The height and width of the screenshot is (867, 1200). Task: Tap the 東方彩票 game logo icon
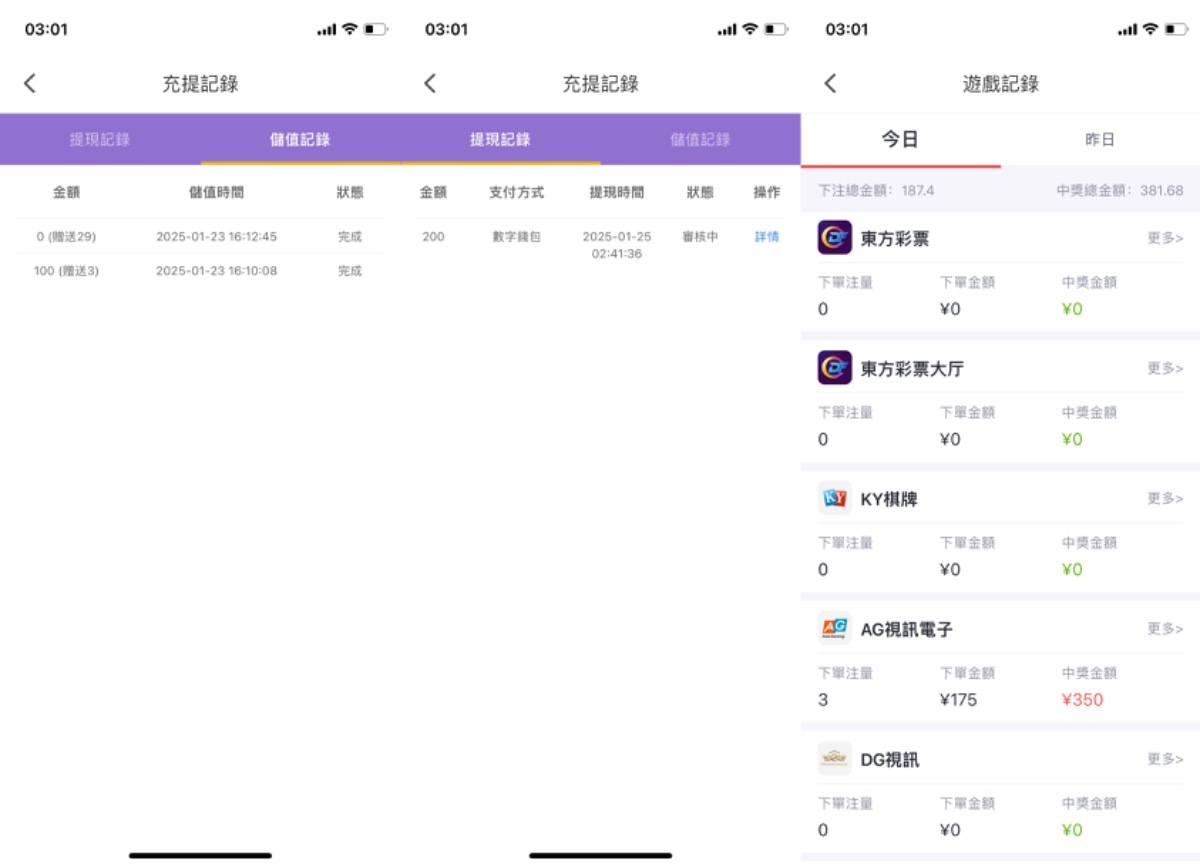point(835,238)
